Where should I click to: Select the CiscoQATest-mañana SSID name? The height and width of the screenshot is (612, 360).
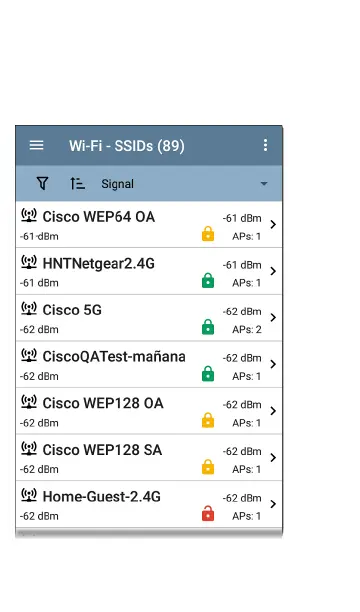point(114,356)
